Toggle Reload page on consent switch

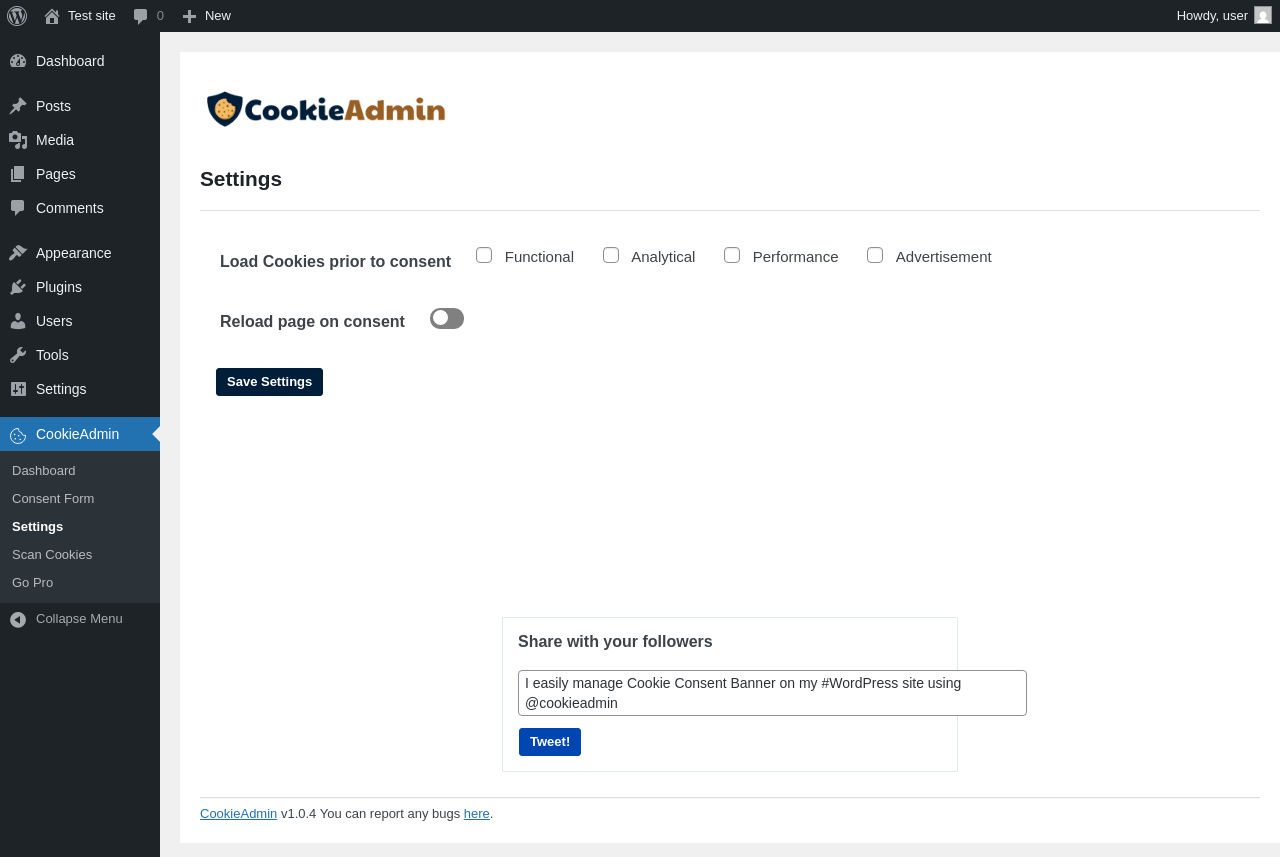(447, 318)
